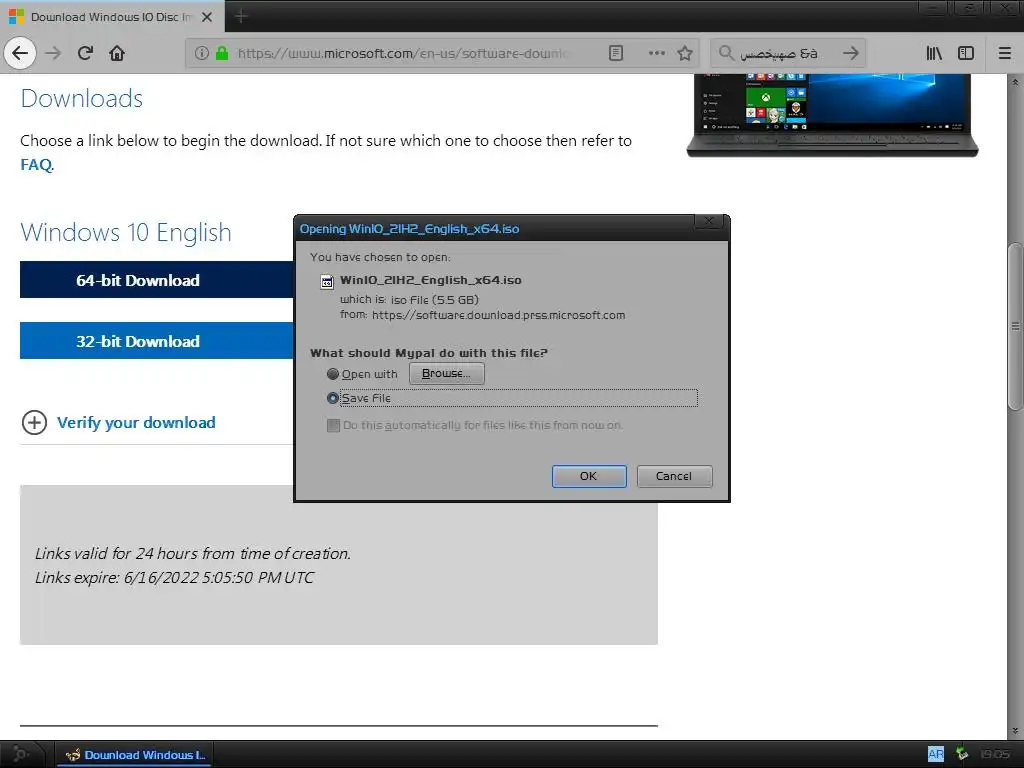Go back using the browser back arrow
Image resolution: width=1024 pixels, height=768 pixels.
[x=20, y=53]
